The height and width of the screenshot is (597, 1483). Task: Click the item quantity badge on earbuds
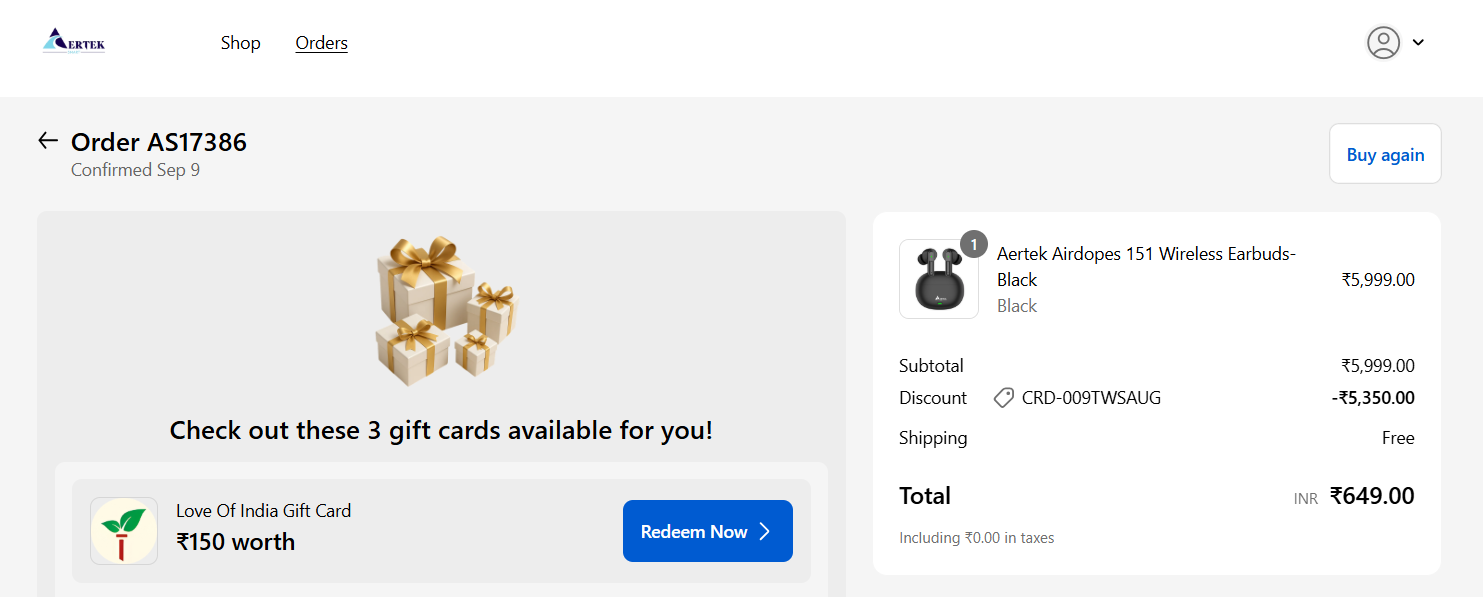973,245
